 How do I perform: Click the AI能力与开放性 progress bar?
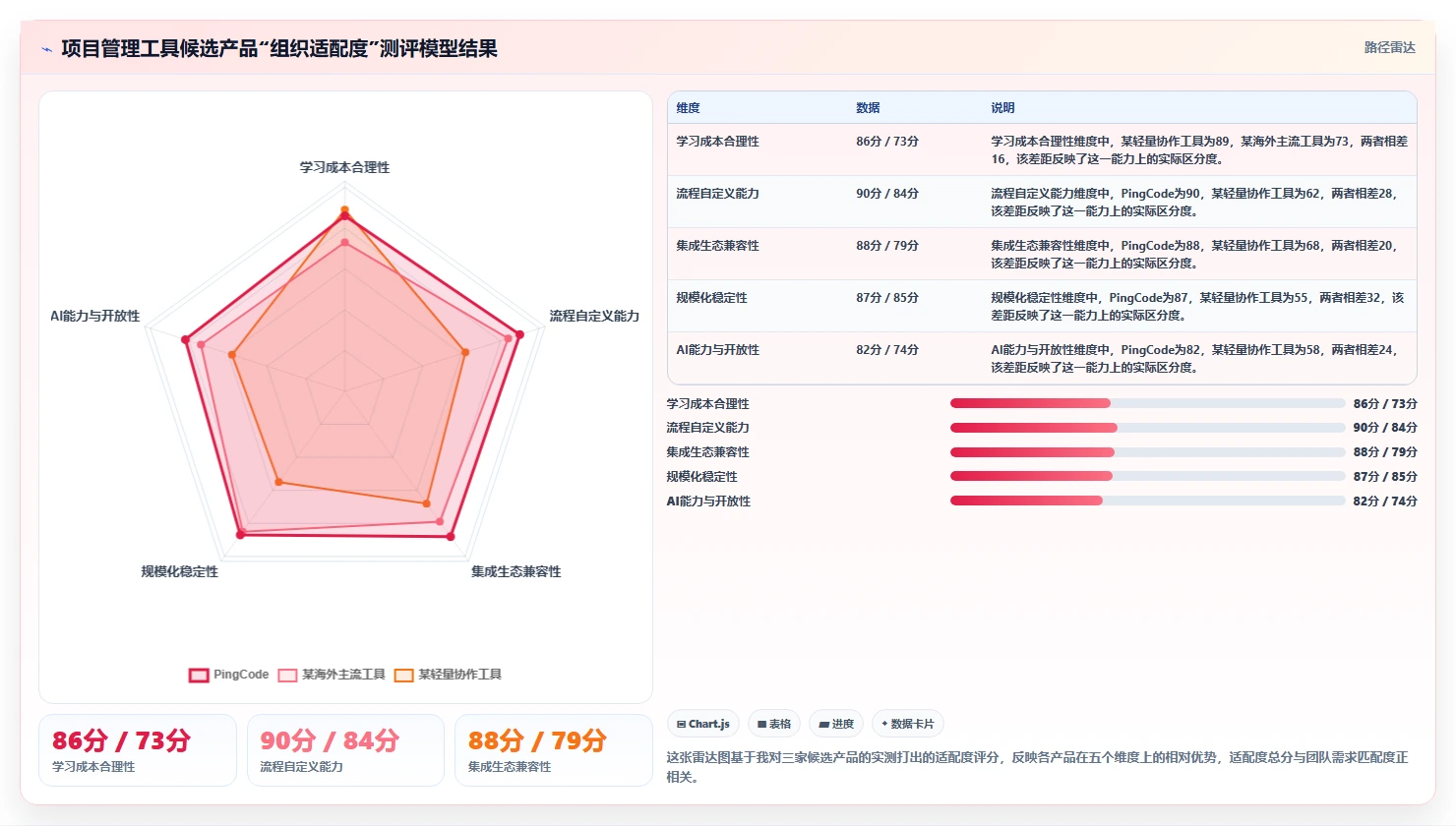pos(1147,501)
